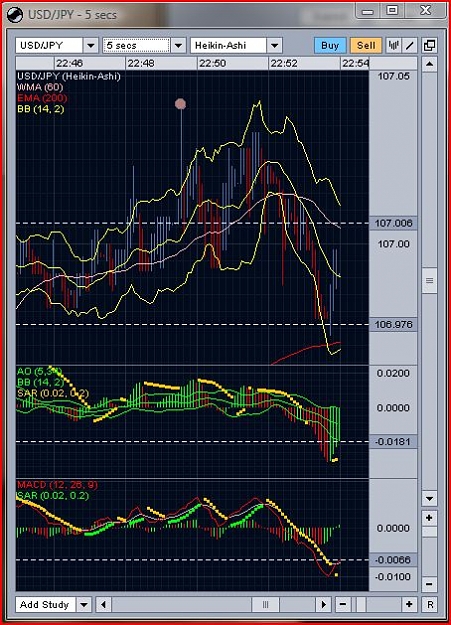Viewport: 451px width, 625px height.
Task: Maximize the USD/JPY chart window
Action: [392, 11]
